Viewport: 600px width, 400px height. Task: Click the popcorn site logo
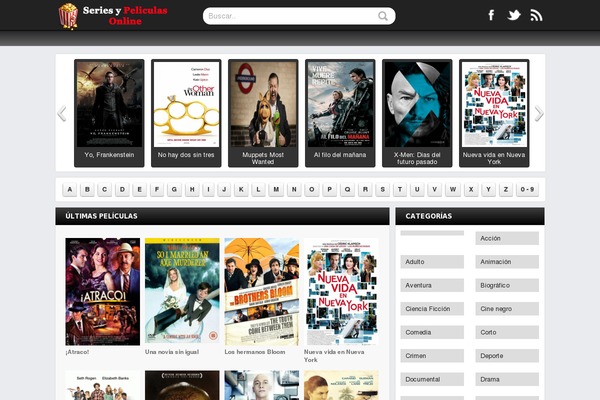[68, 16]
